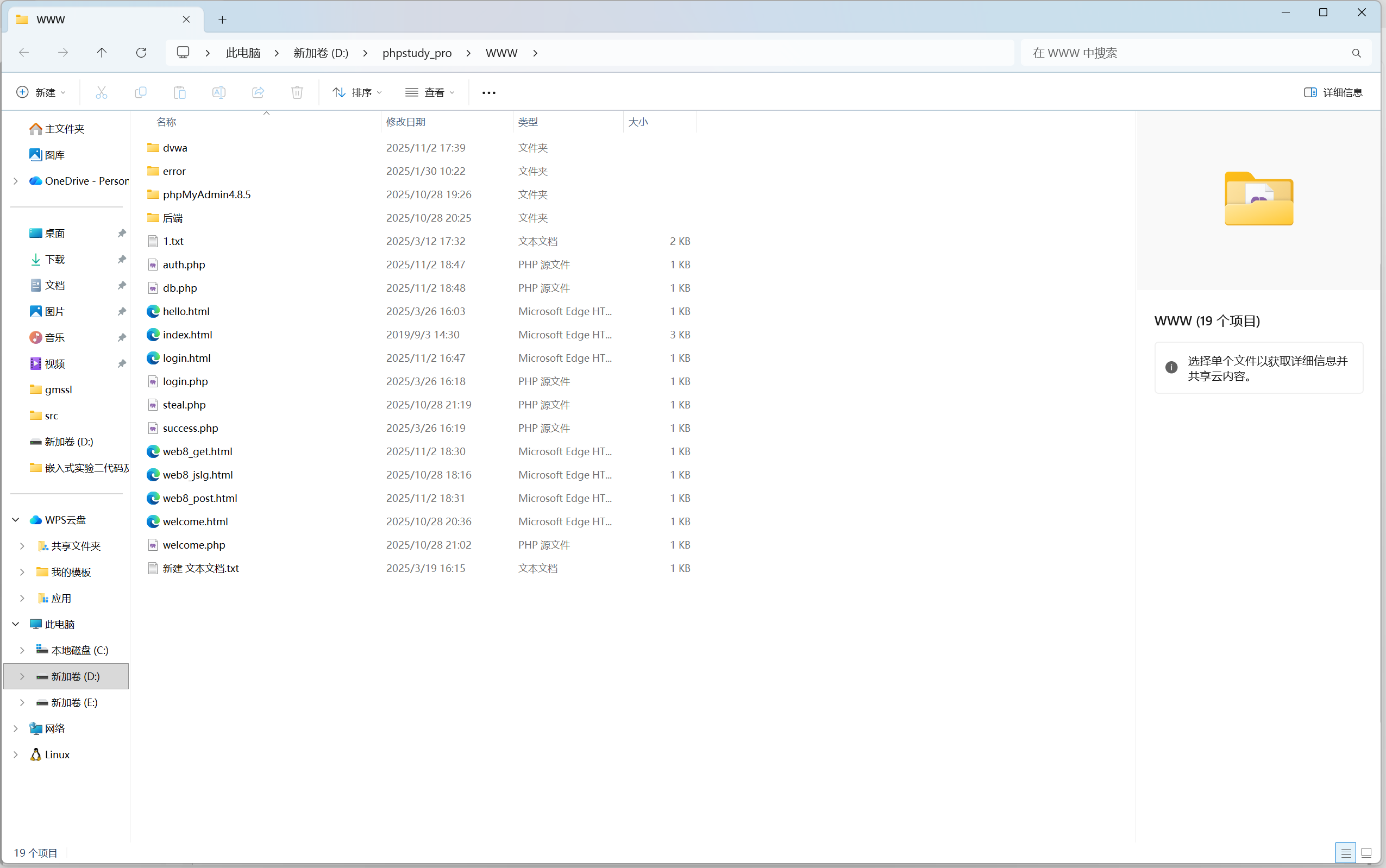The width and height of the screenshot is (1386, 868).
Task: Click the Share icon in toolbar
Action: [x=258, y=92]
